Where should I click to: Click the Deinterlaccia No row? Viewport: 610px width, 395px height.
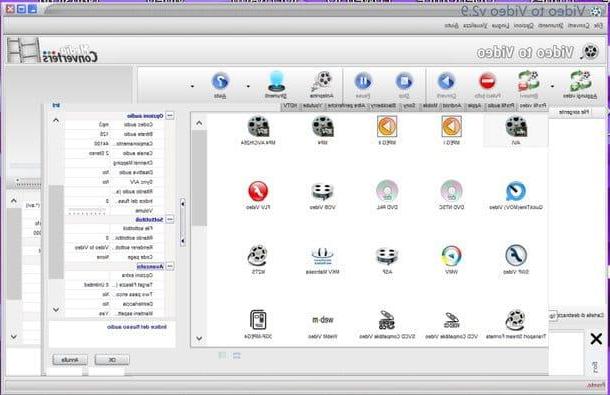[114, 304]
